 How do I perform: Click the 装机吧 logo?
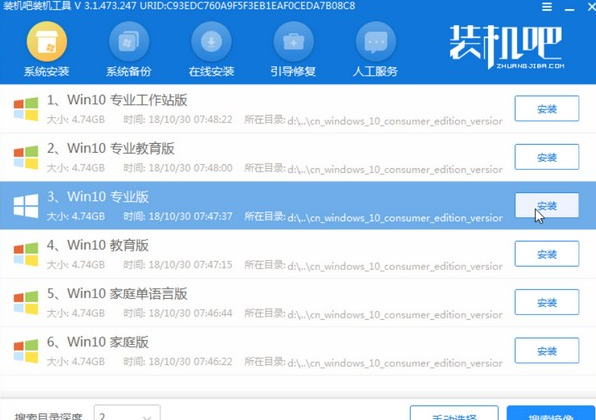pos(506,47)
